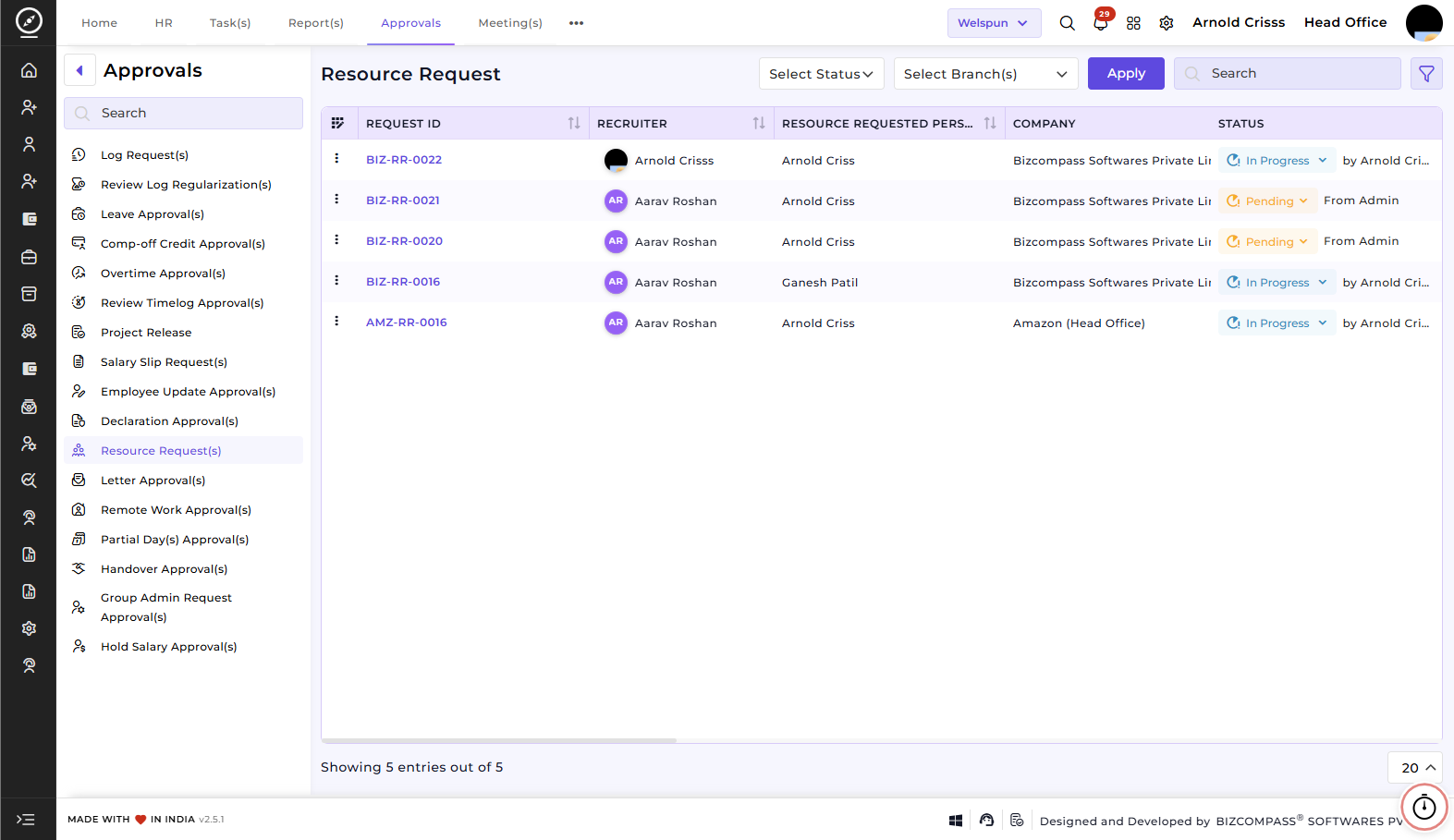This screenshot has height=840, width=1454.
Task: Click the app compass logo
Action: pyautogui.click(x=29, y=21)
